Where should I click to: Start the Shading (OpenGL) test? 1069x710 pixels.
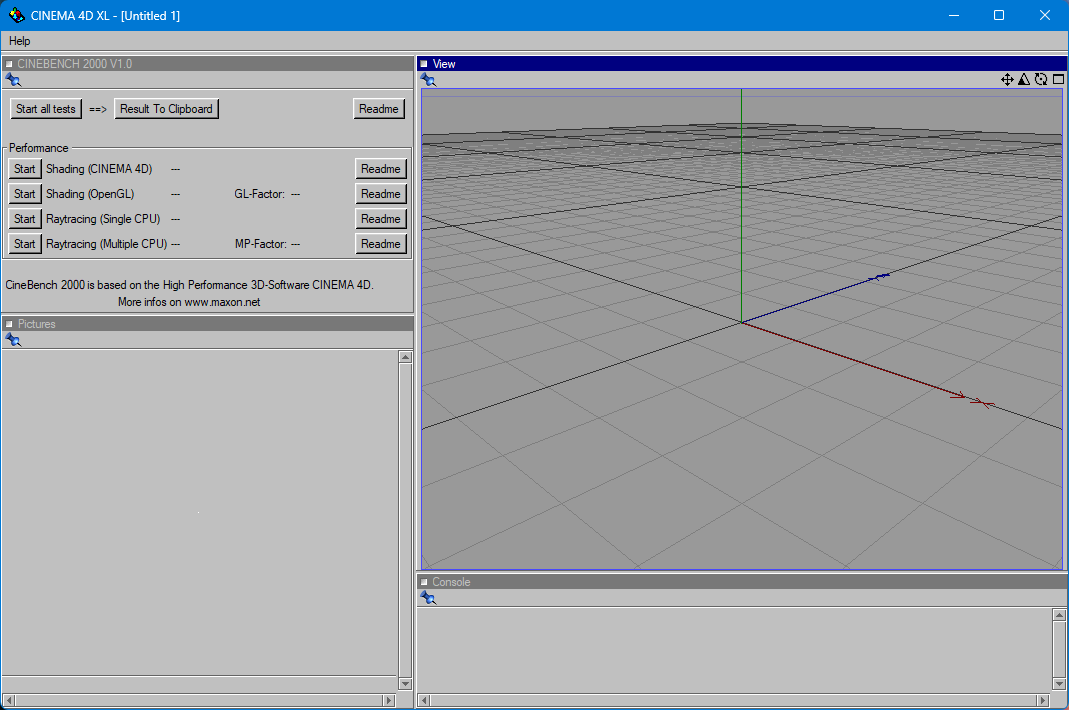[25, 194]
